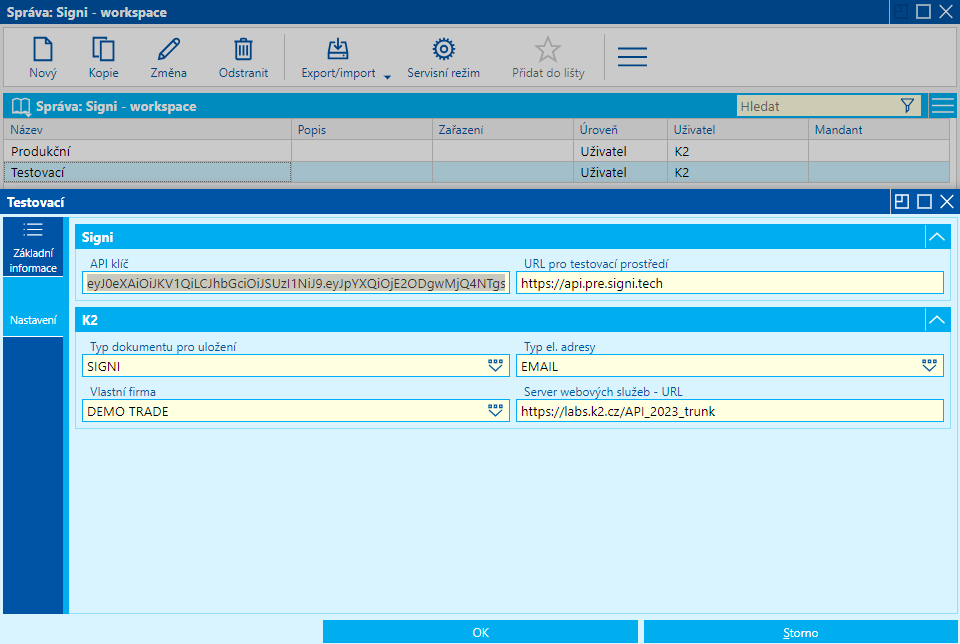Screen dimensions: 960x644
Task: Confirm with the OK button
Action: [x=481, y=632]
